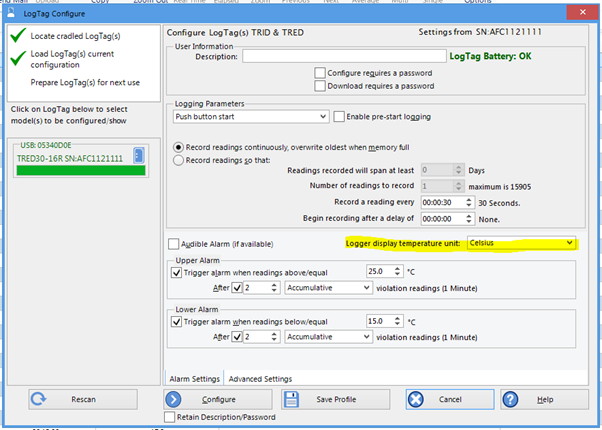Adjust Begin recording delay stepper

tap(468, 219)
